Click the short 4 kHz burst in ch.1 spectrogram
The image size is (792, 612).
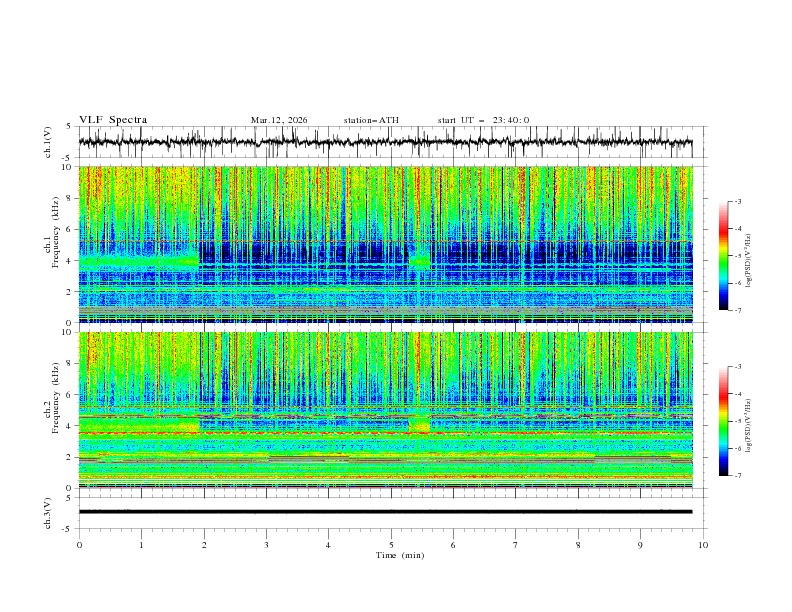(419, 261)
